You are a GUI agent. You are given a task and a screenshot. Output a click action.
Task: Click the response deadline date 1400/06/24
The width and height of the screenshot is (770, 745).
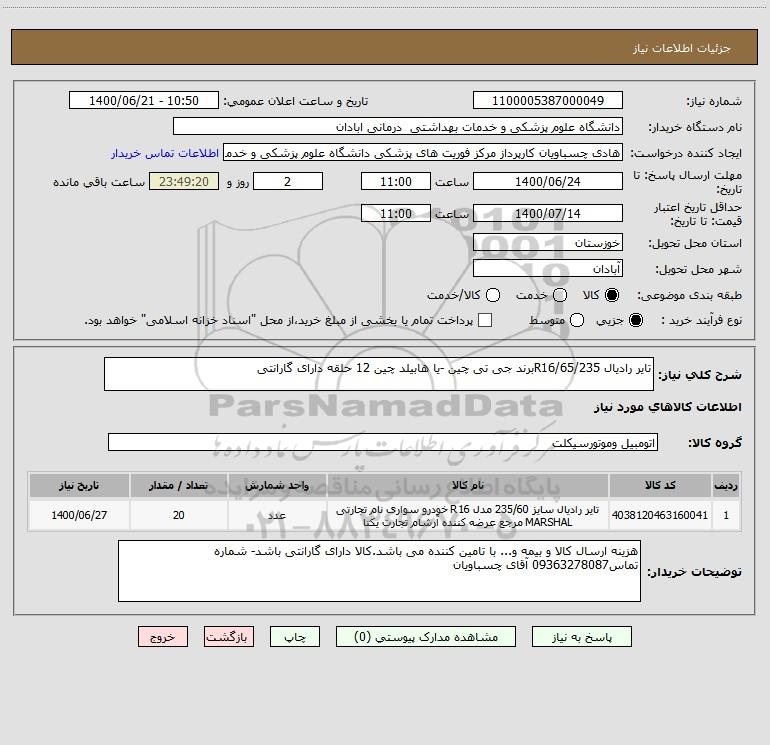tap(548, 181)
